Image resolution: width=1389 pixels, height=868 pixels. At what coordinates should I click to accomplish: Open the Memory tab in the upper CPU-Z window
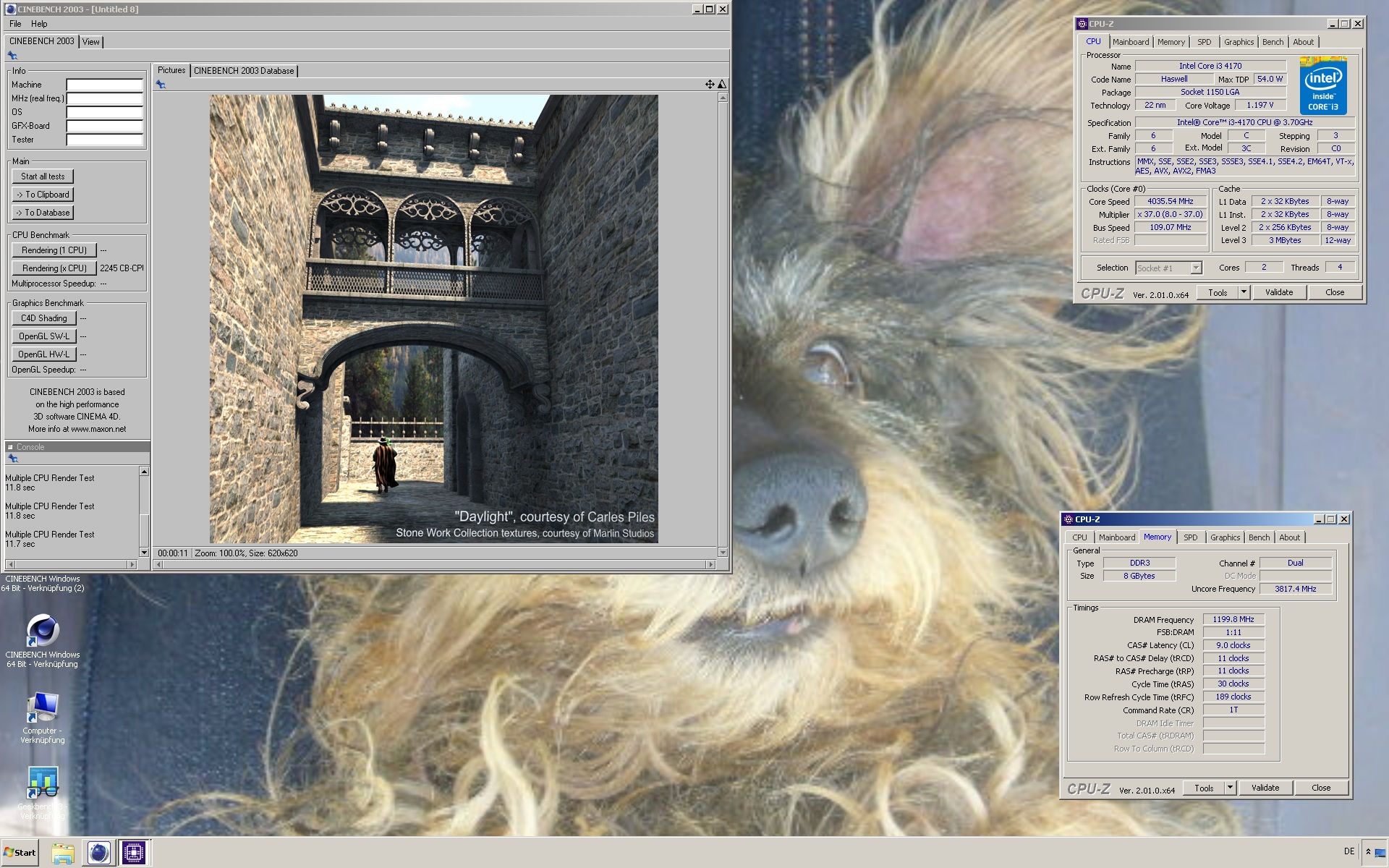point(1171,42)
